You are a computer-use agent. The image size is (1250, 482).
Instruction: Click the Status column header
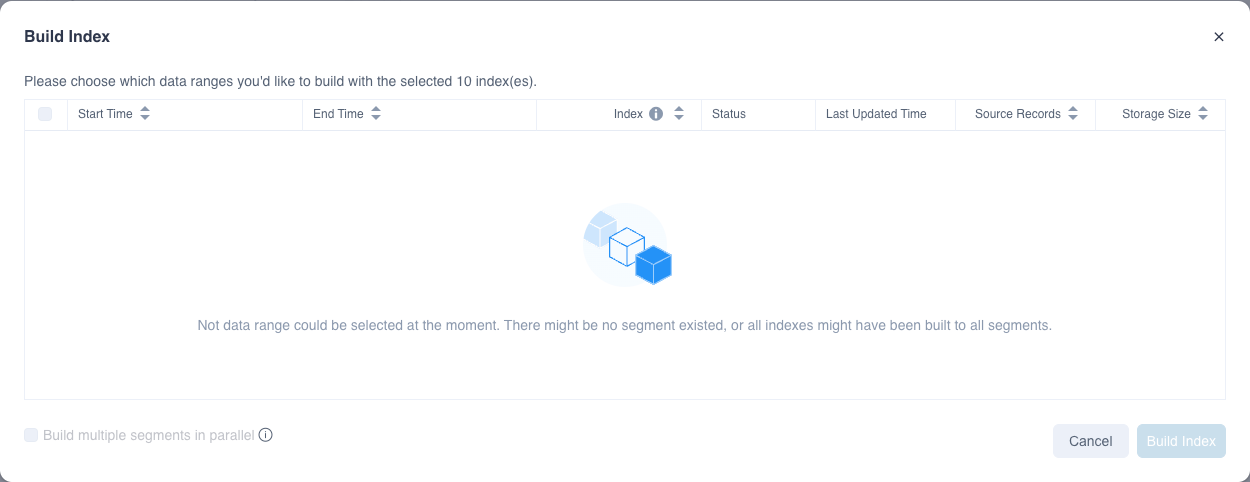[729, 114]
